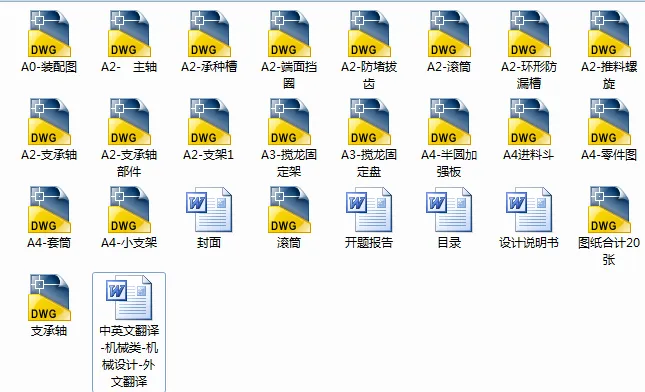Click the A4进料斗 DWG file icon
645x392 pixels.
(x=529, y=122)
